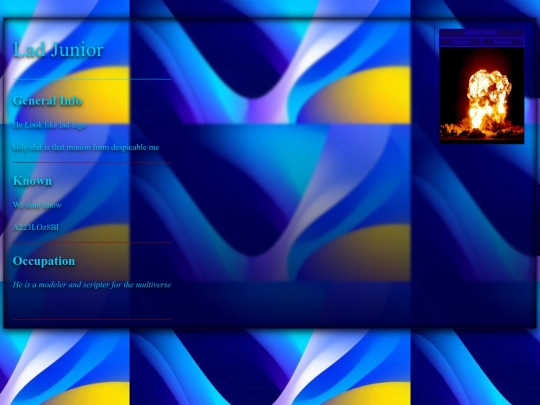
Task: Select the General Info heading
Action: tap(48, 101)
